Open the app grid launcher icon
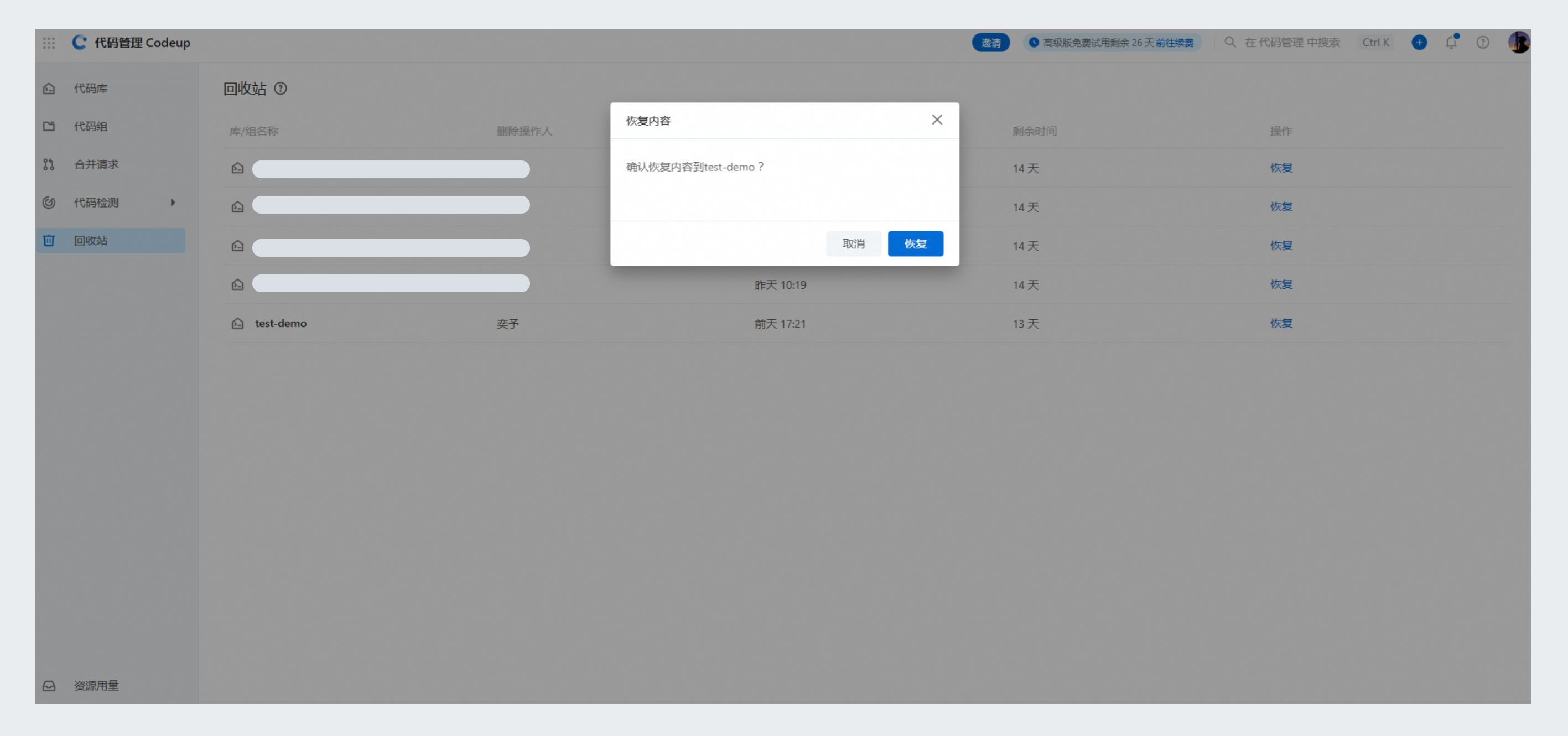Screen dimensions: 1568x736 (x=49, y=43)
